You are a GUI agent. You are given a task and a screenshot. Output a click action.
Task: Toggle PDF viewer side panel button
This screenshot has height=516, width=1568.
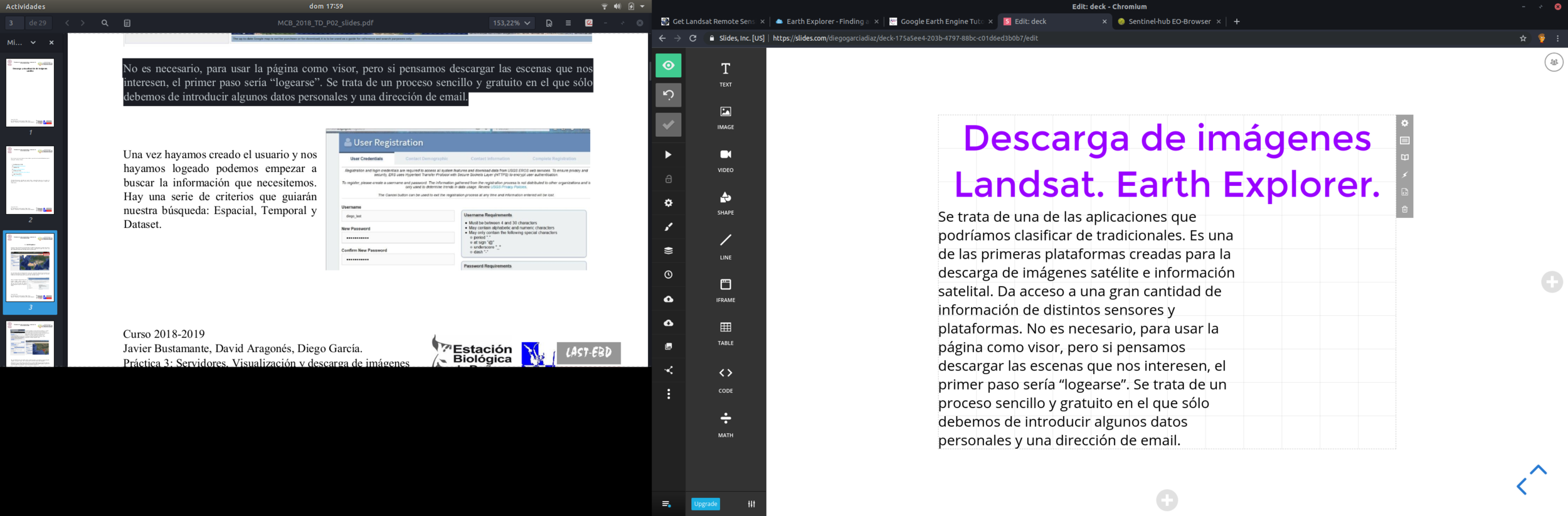point(127,23)
